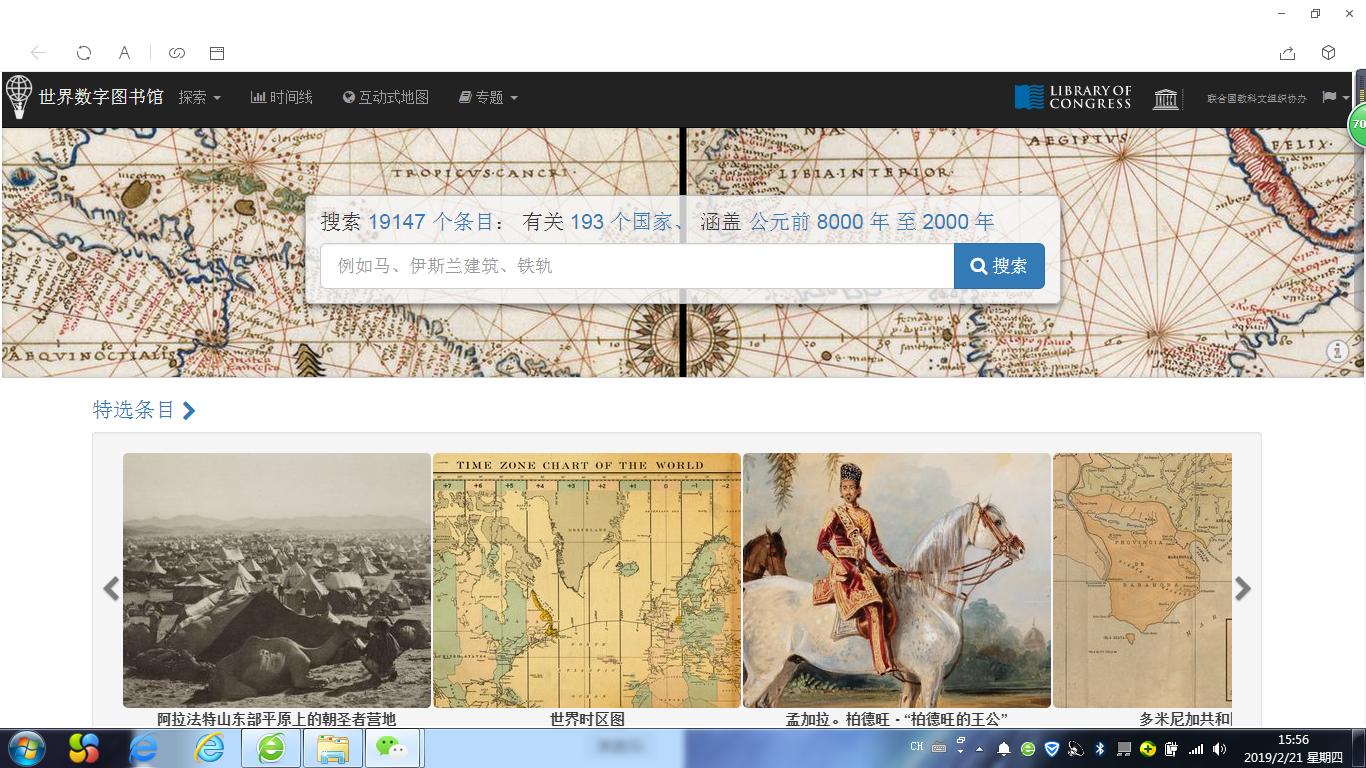
Task: Expand the 探索 dropdown menu
Action: click(200, 97)
